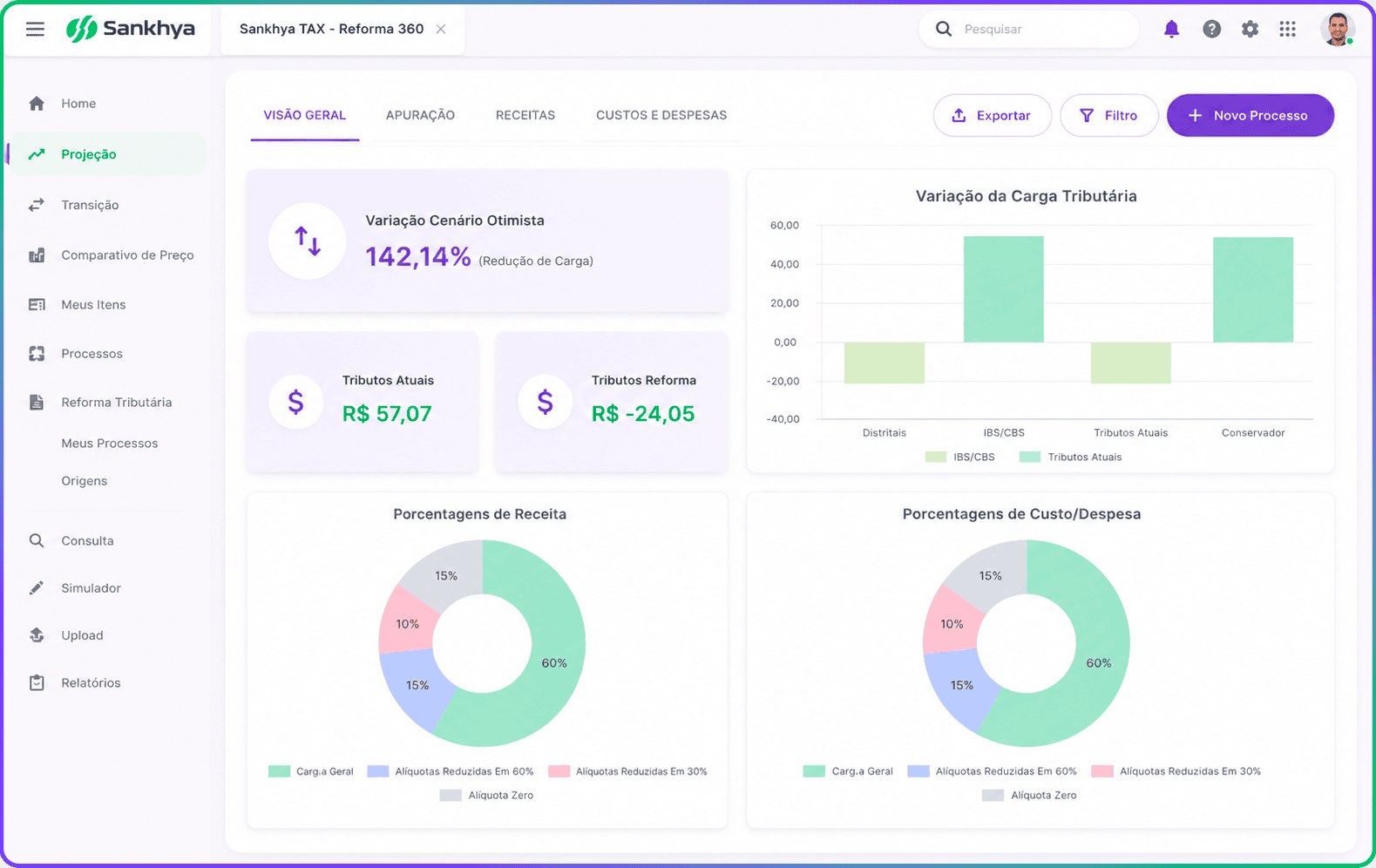
Task: Open the help question mark icon
Action: (x=1211, y=29)
